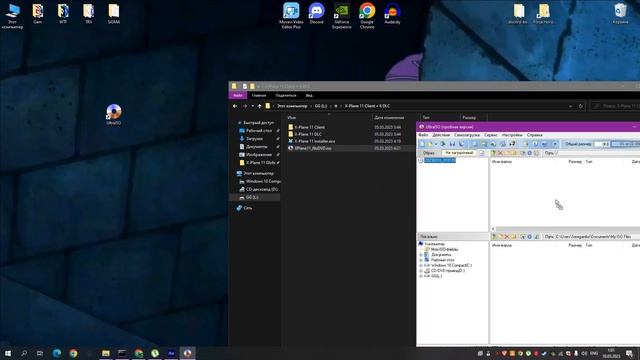Viewport: 640px width, 360px height.
Task: Sort Explorer by 'Дата изменения' column
Action: (x=389, y=118)
